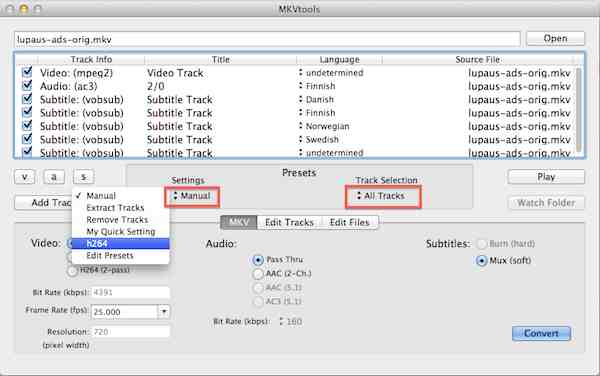Select the '2/0' audio title cell
Image resolution: width=600 pixels, height=376 pixels.
[x=156, y=86]
